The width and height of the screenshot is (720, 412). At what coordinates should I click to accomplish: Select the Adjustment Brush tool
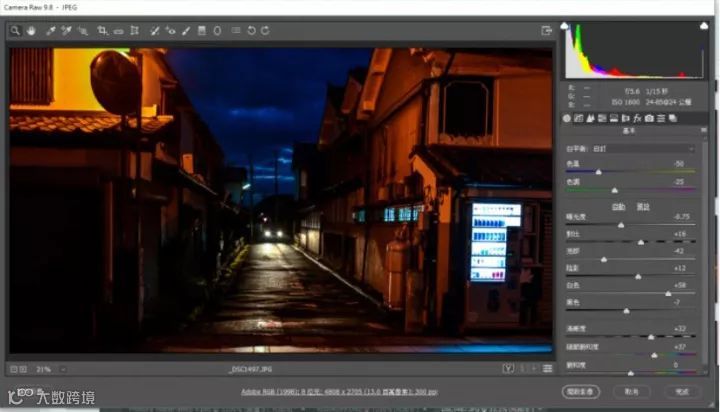[186, 31]
